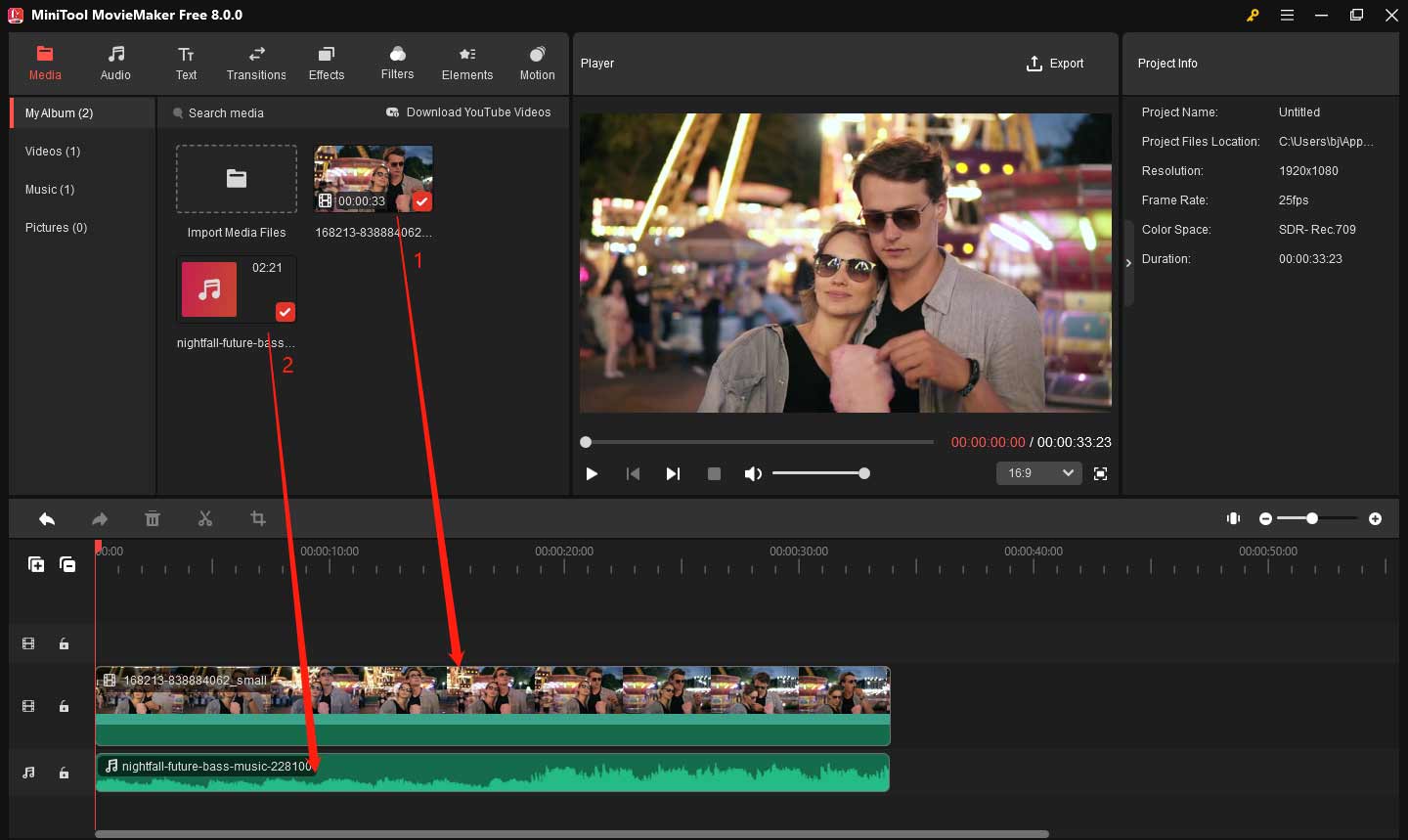Click the Remove Track icon
Viewport: 1408px width, 840px height.
tap(67, 564)
